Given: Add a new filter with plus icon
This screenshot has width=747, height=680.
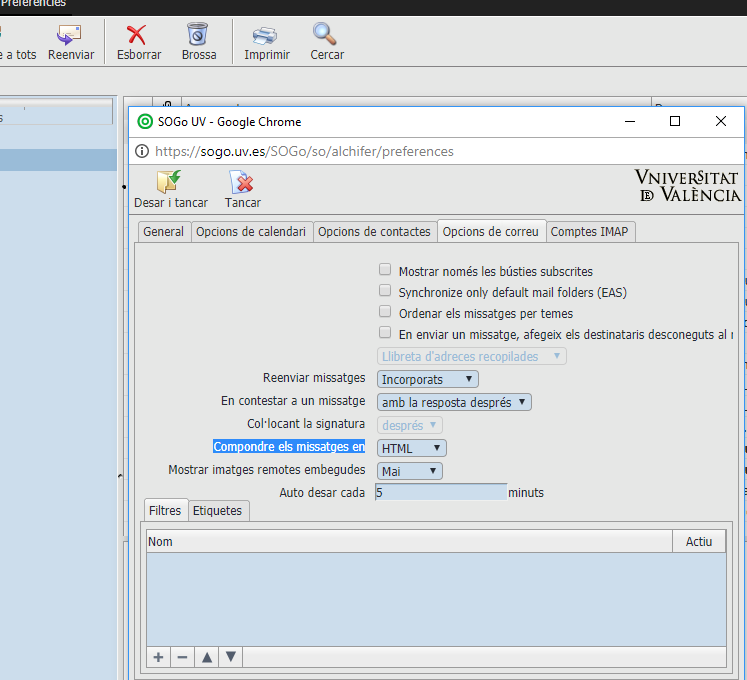Looking at the screenshot, I should pyautogui.click(x=158, y=657).
